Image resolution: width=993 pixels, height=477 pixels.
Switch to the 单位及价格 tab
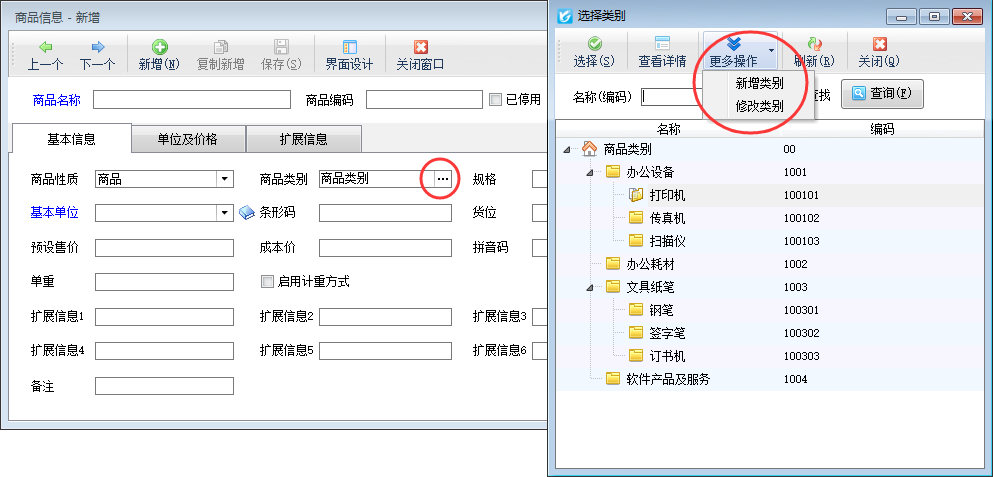coord(188,139)
